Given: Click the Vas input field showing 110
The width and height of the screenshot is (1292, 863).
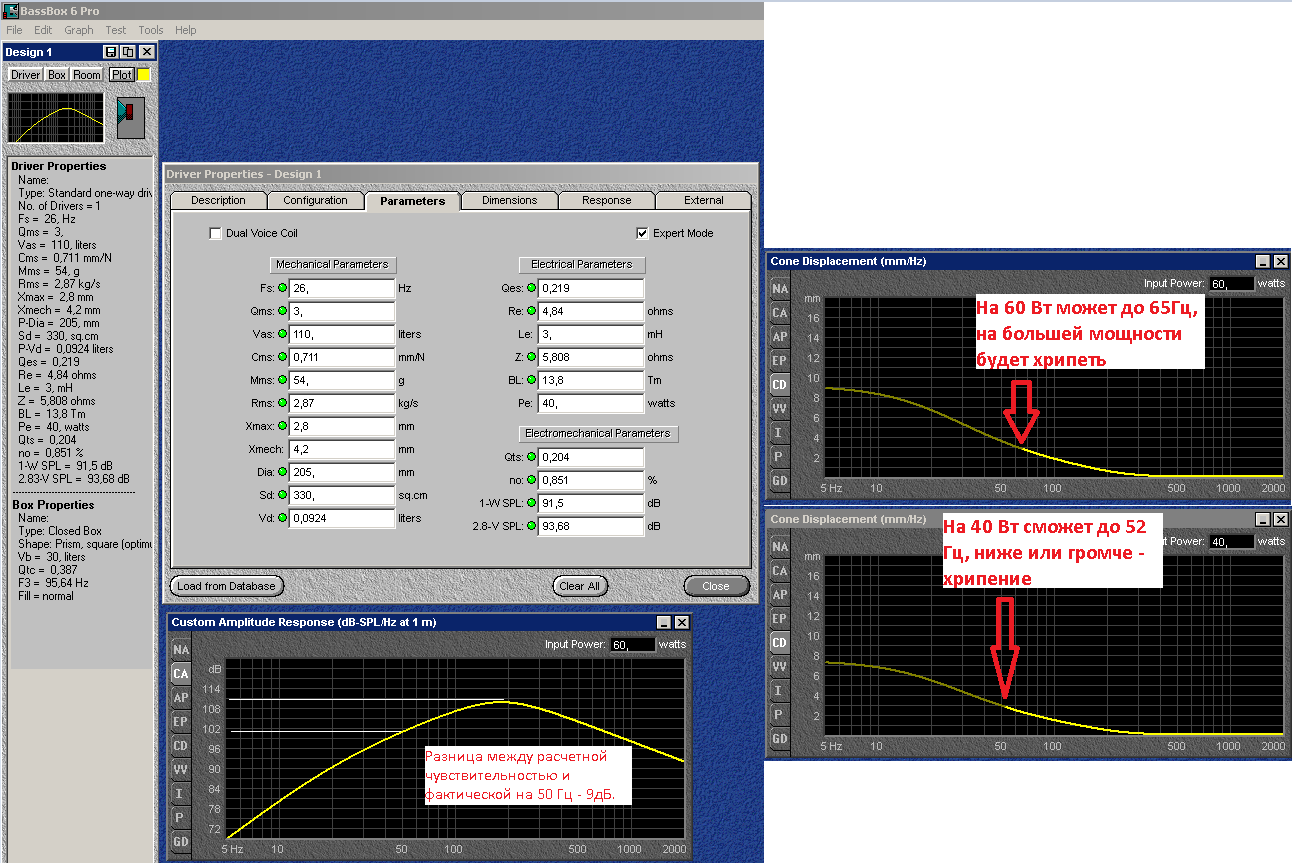Looking at the screenshot, I should [x=342, y=334].
